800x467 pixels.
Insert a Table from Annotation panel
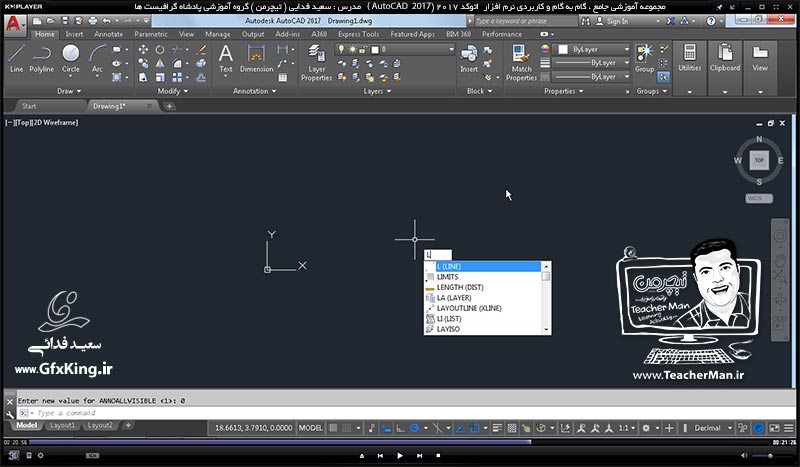(283, 78)
